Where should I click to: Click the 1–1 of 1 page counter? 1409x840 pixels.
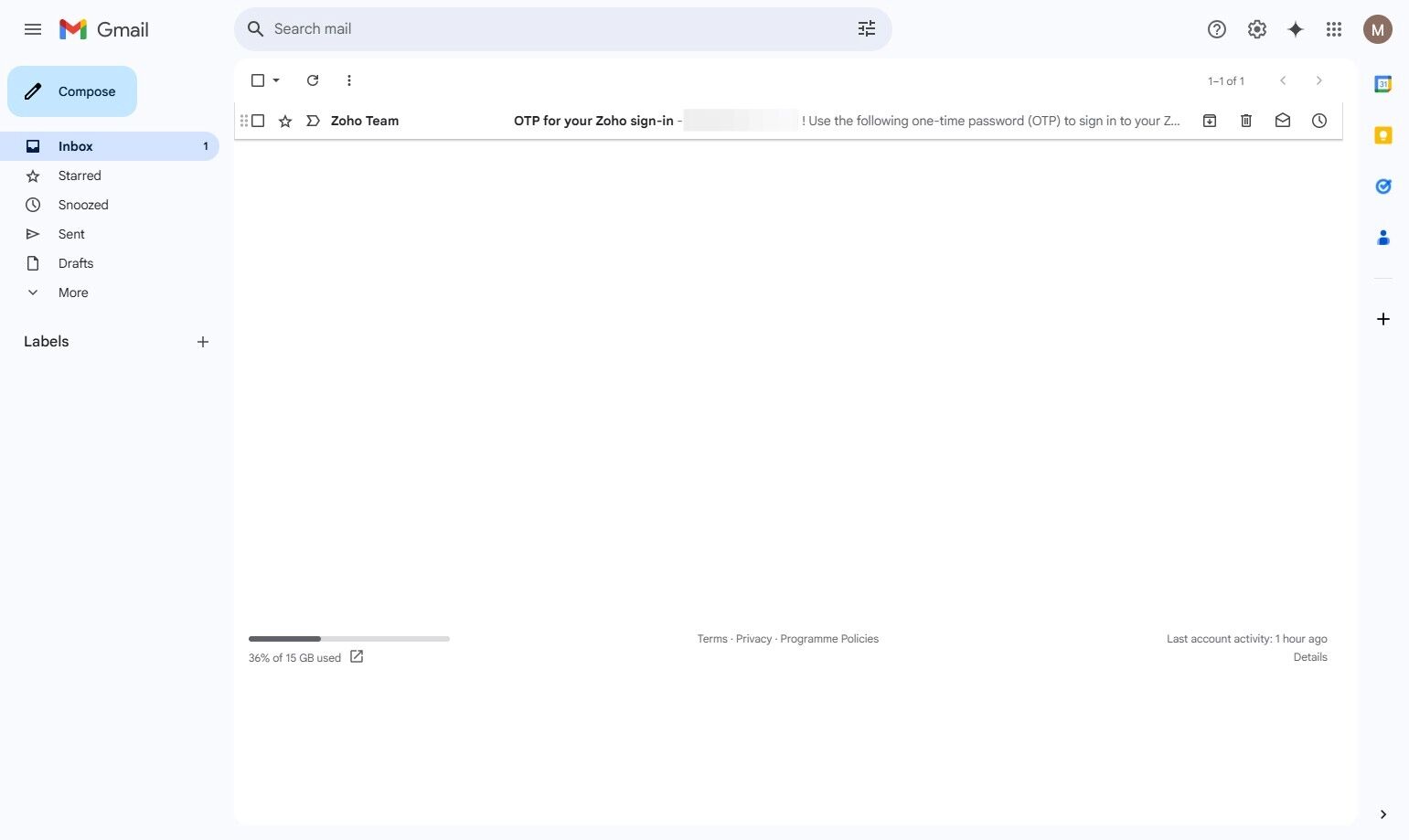1226,80
